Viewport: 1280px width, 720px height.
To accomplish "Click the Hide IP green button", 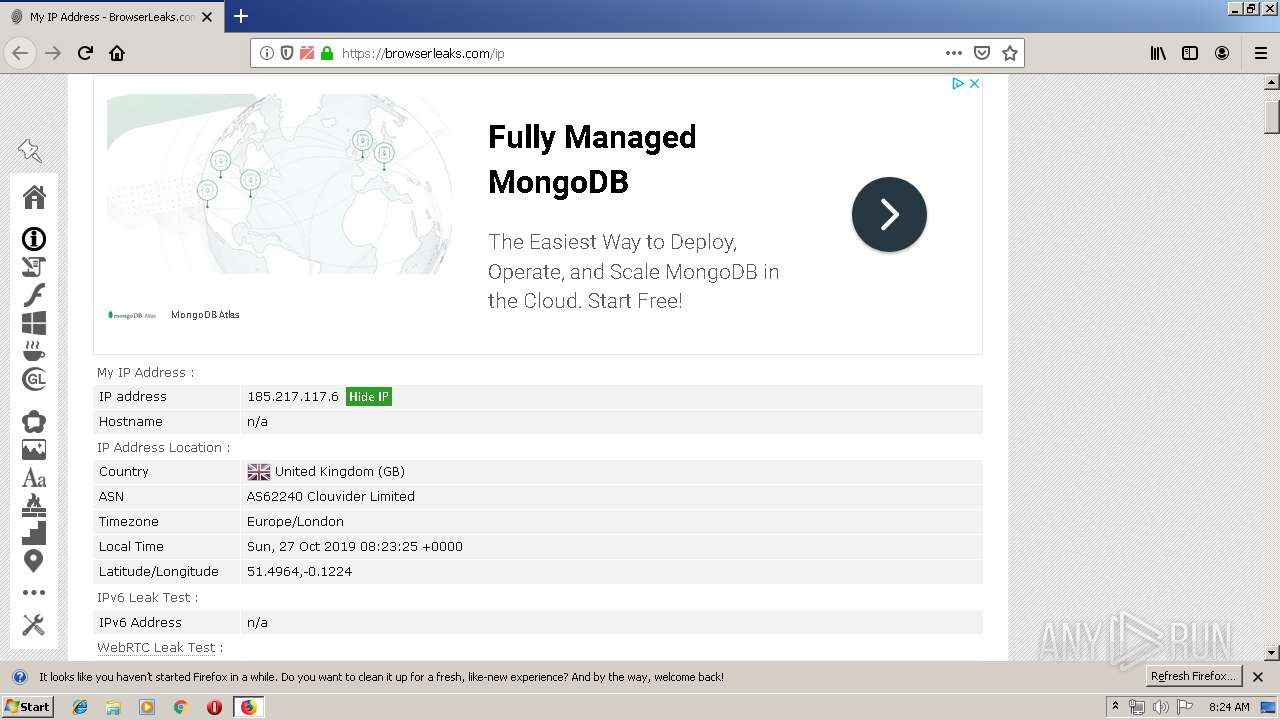I will [369, 397].
